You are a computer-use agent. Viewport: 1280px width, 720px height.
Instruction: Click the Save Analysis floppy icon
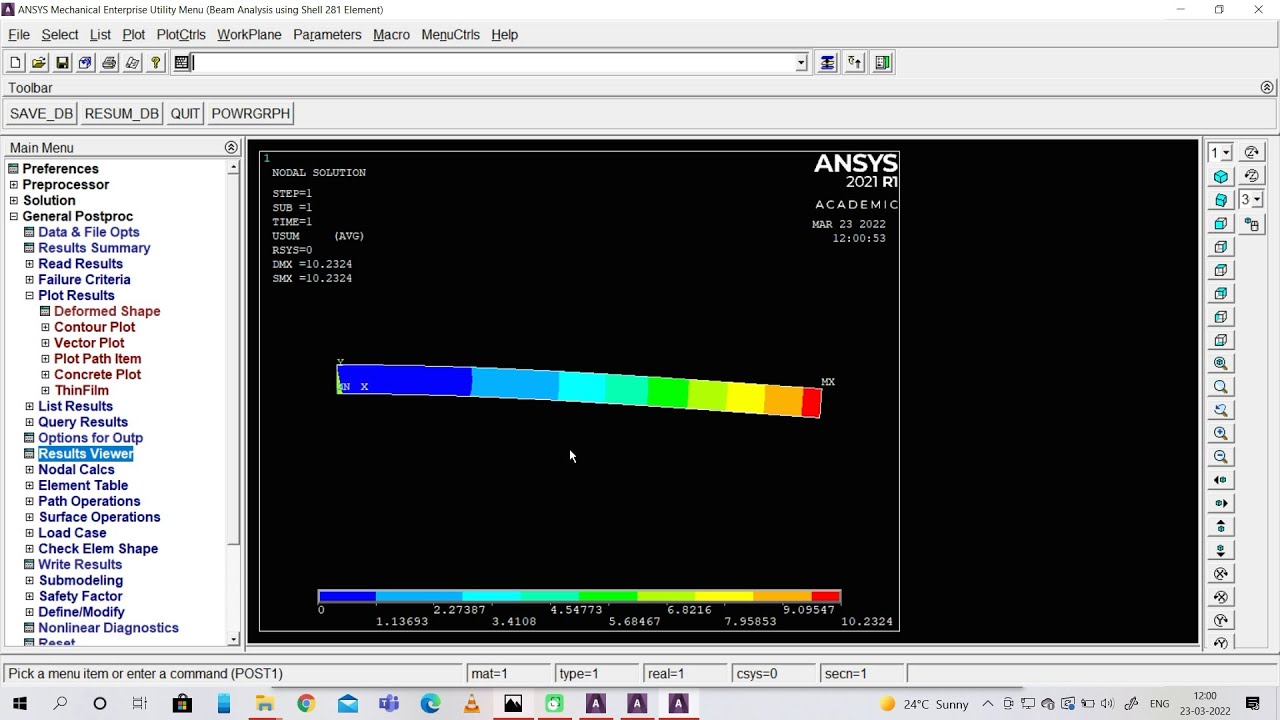[x=62, y=63]
